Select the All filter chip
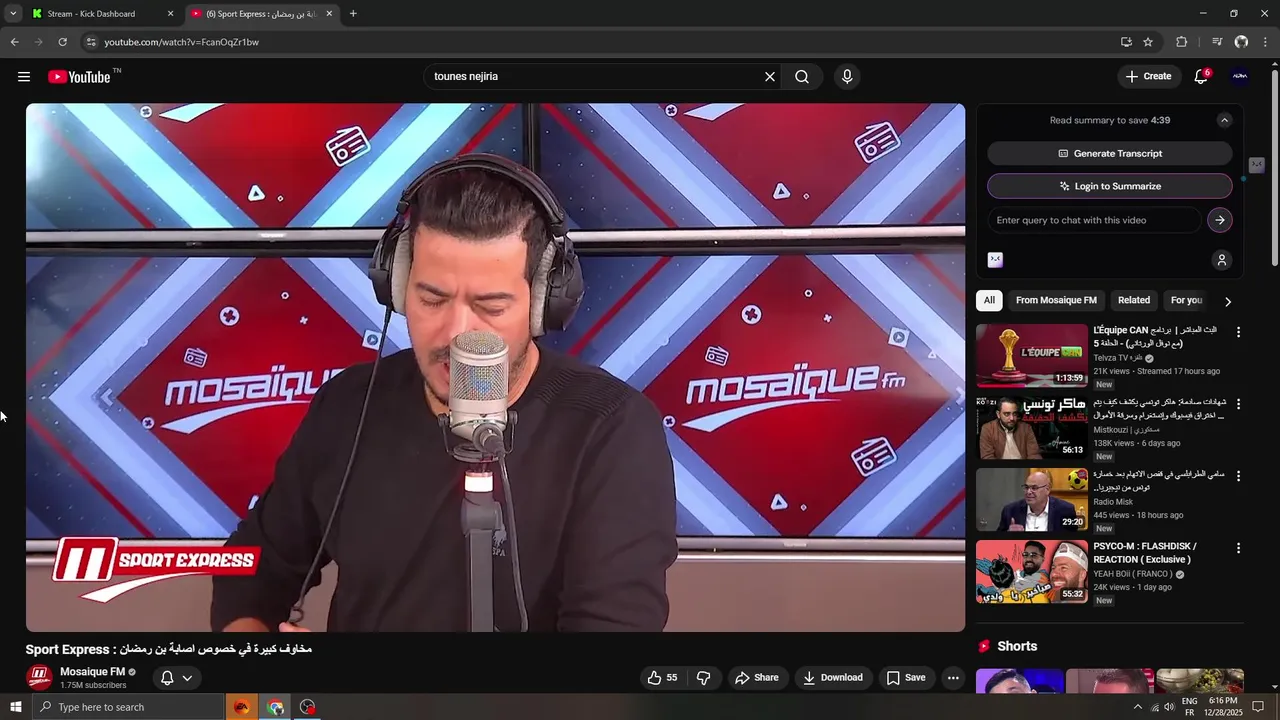 coord(989,300)
